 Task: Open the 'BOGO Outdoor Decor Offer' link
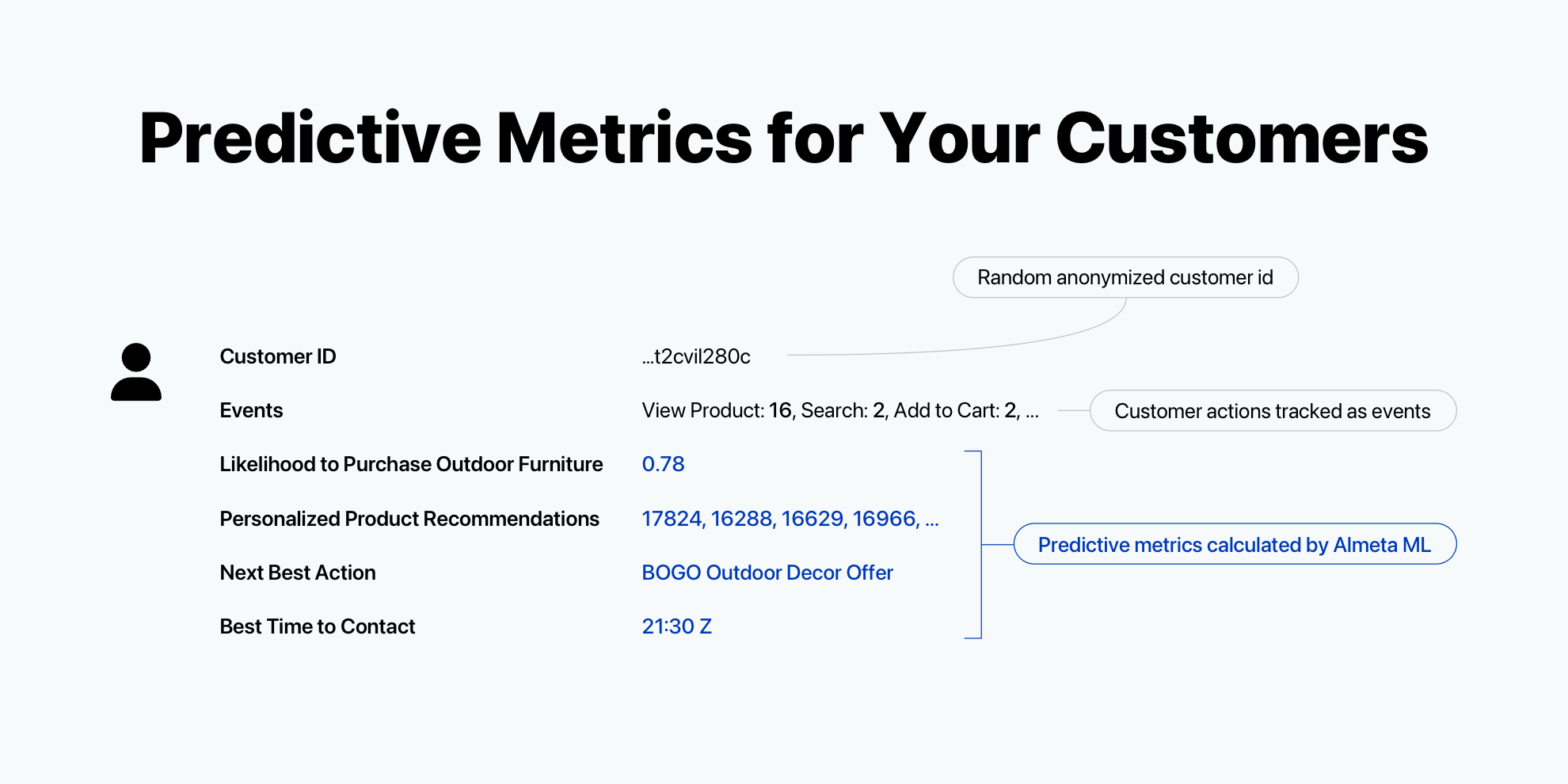pos(767,573)
